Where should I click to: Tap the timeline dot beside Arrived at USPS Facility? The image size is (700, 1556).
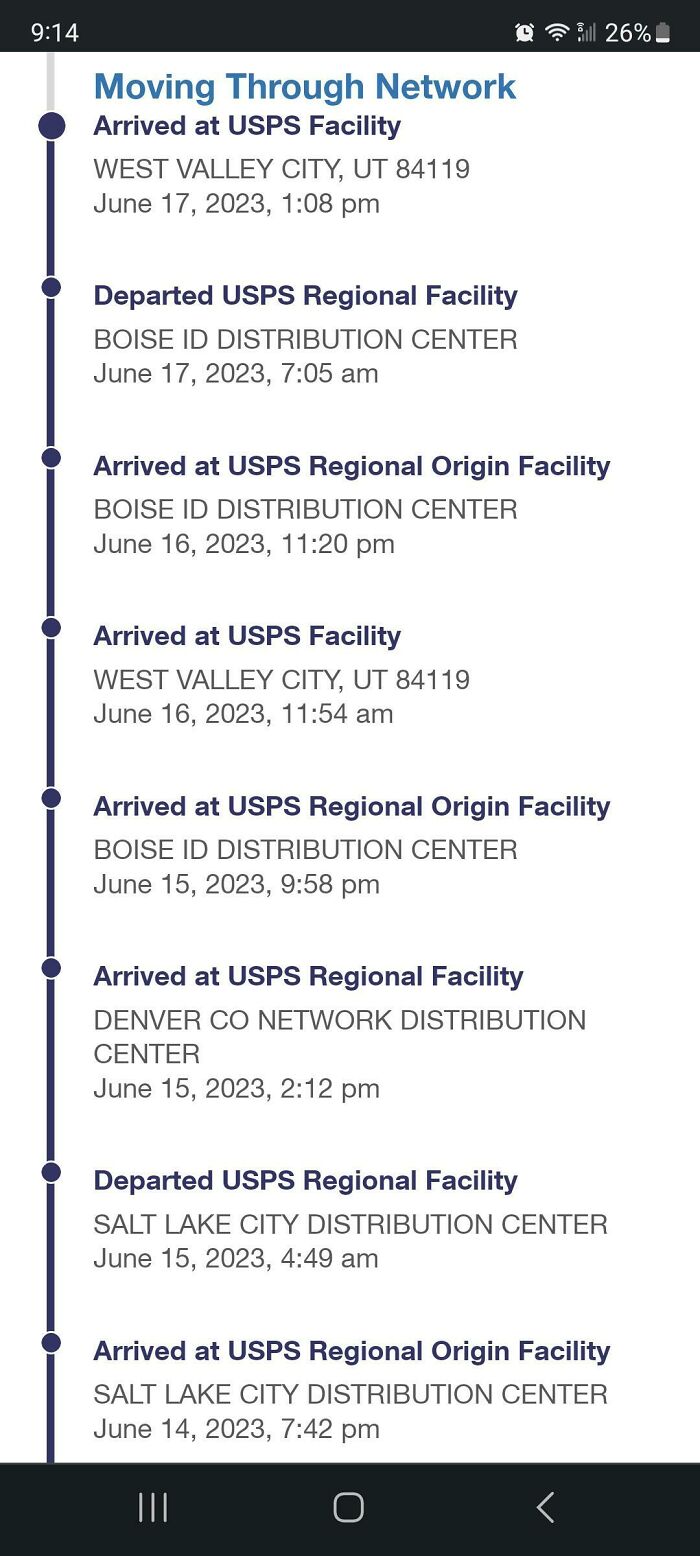click(x=49, y=125)
